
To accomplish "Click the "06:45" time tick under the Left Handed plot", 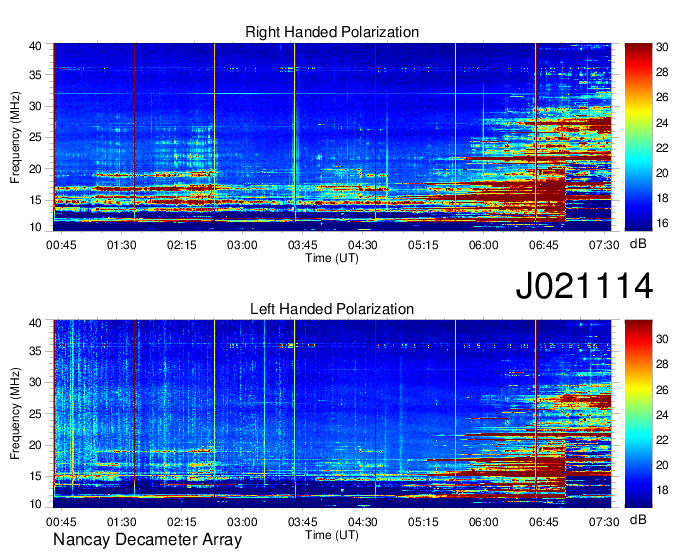I will point(543,522).
